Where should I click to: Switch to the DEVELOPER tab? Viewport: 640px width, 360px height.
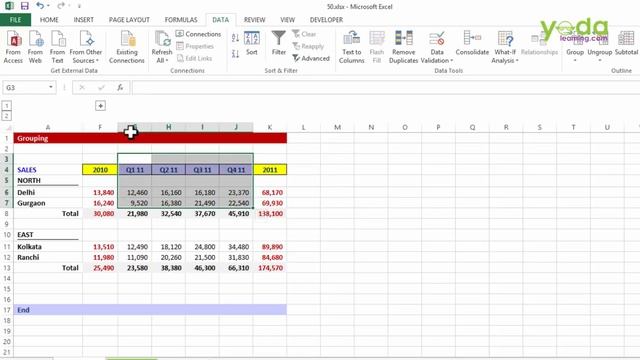pyautogui.click(x=326, y=20)
